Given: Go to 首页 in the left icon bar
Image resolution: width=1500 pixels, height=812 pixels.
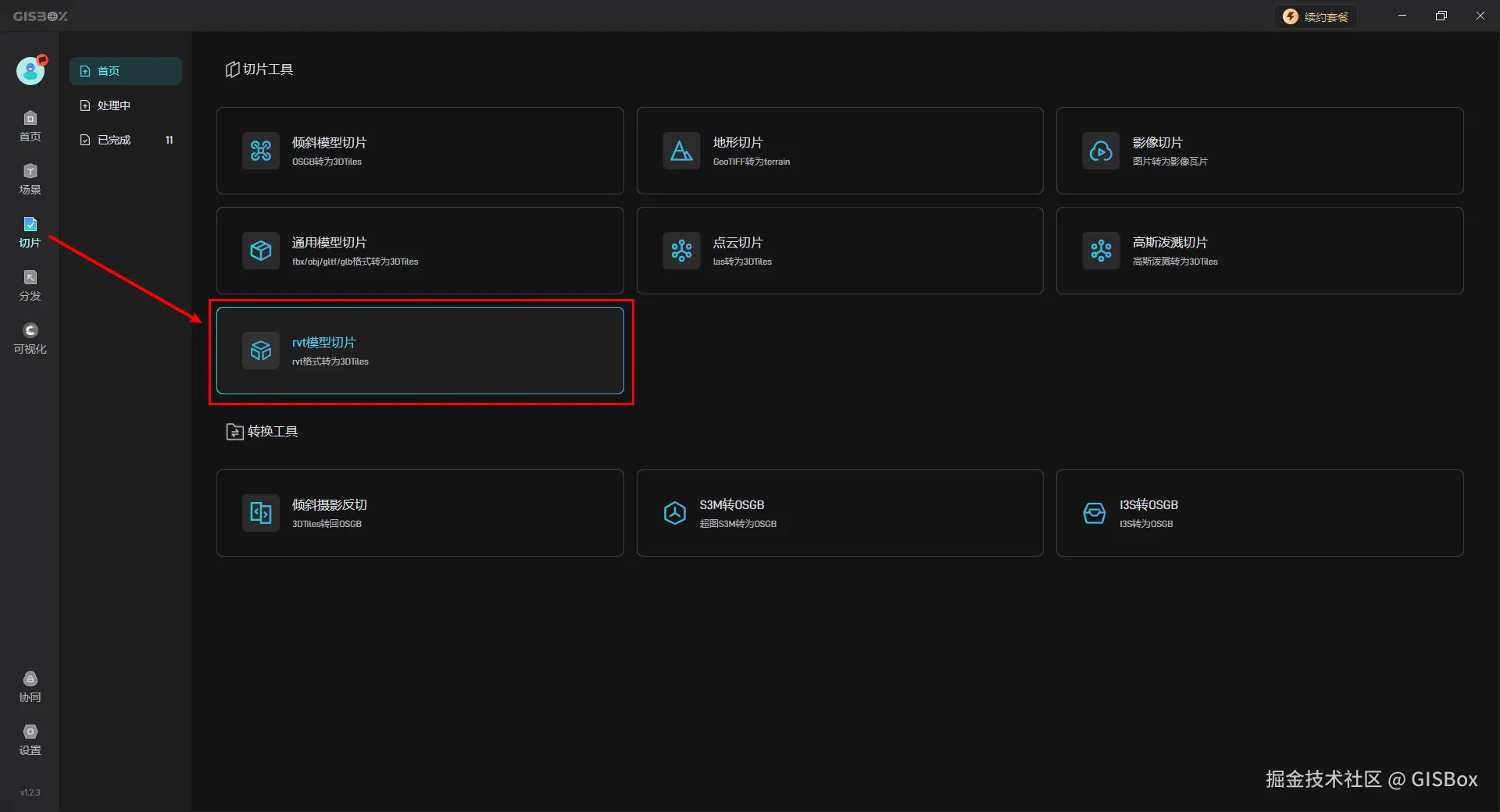Looking at the screenshot, I should pyautogui.click(x=30, y=126).
